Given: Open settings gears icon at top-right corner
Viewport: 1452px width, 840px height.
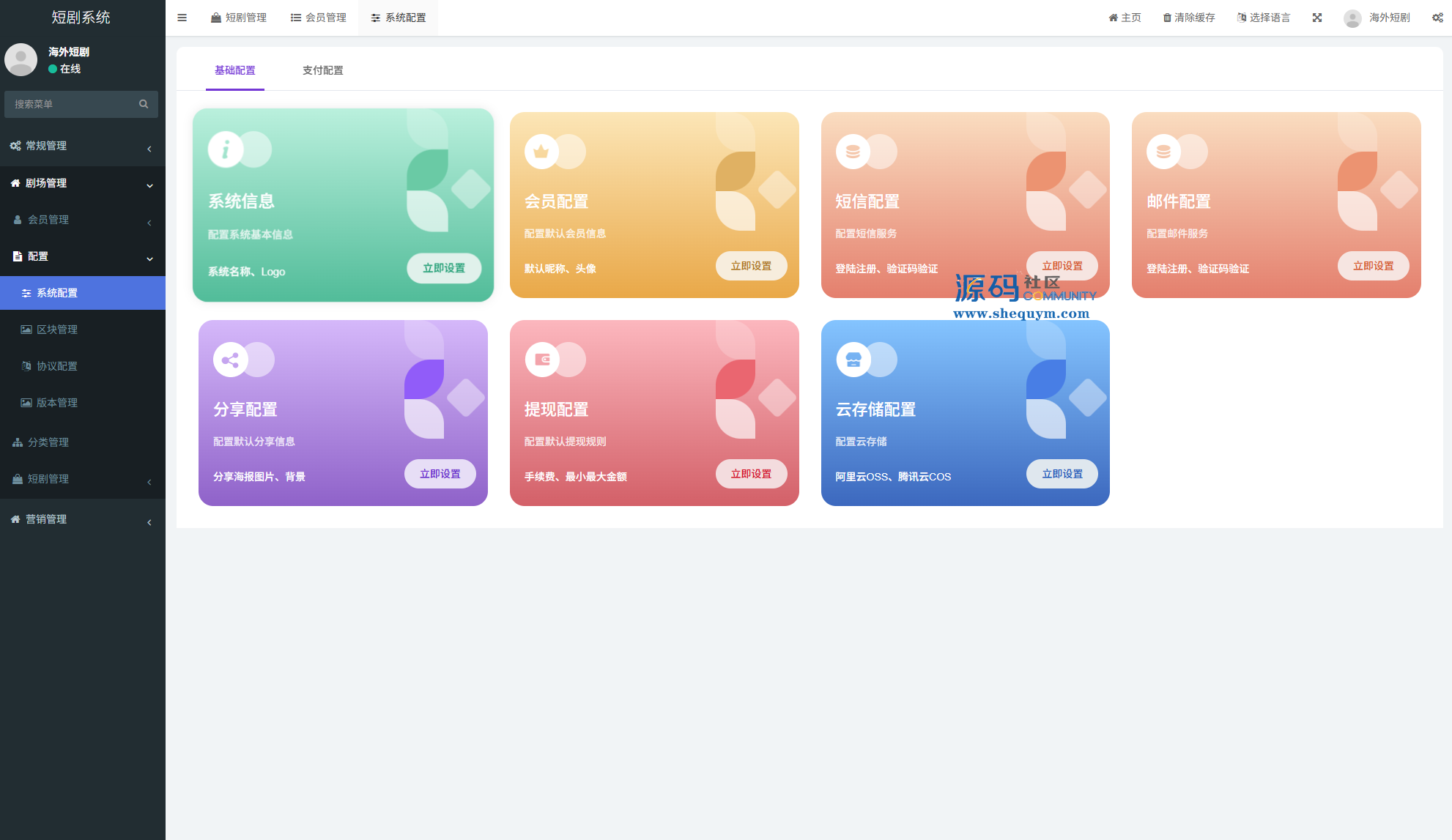Looking at the screenshot, I should (x=1437, y=18).
